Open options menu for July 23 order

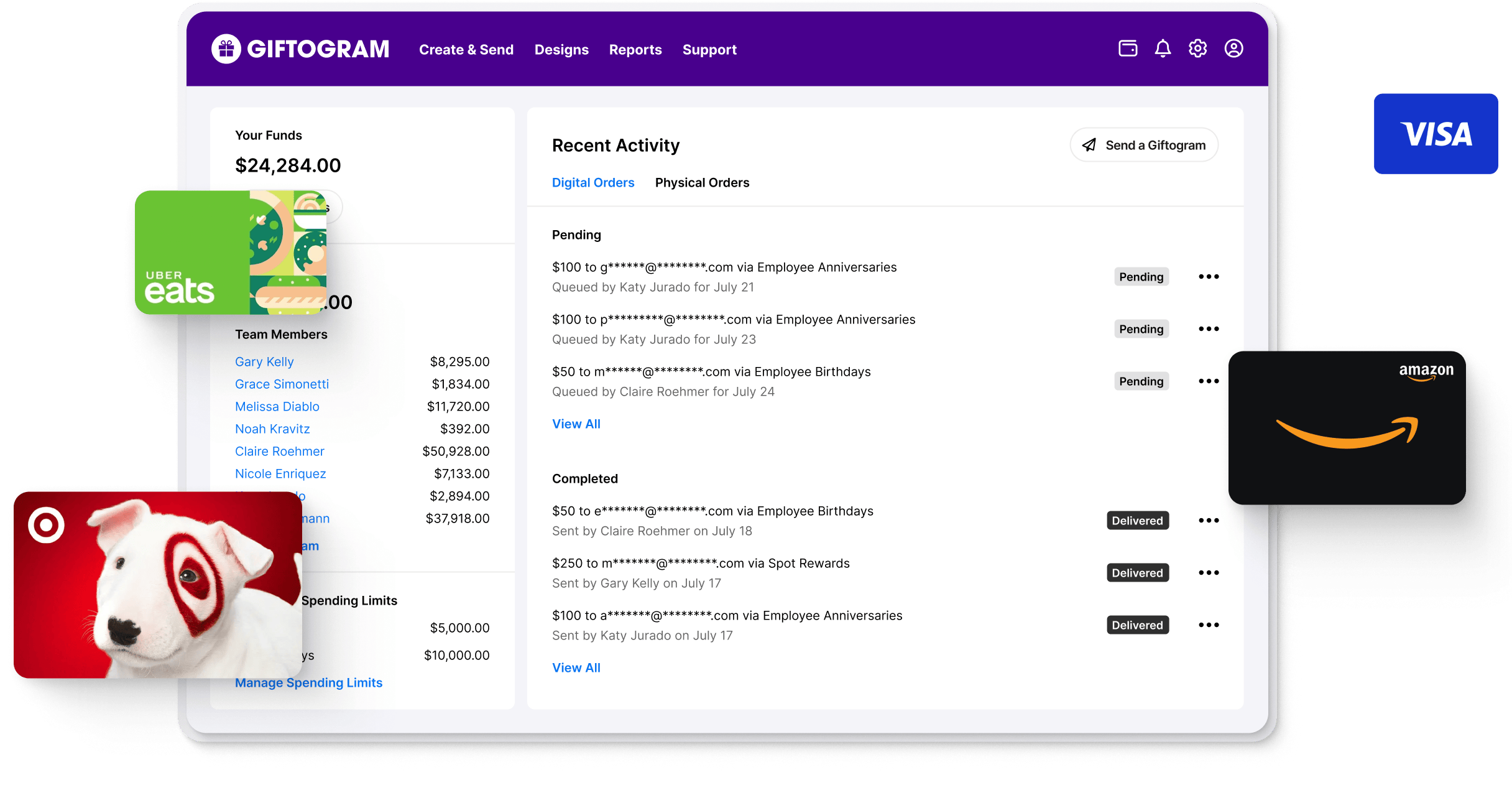point(1209,329)
